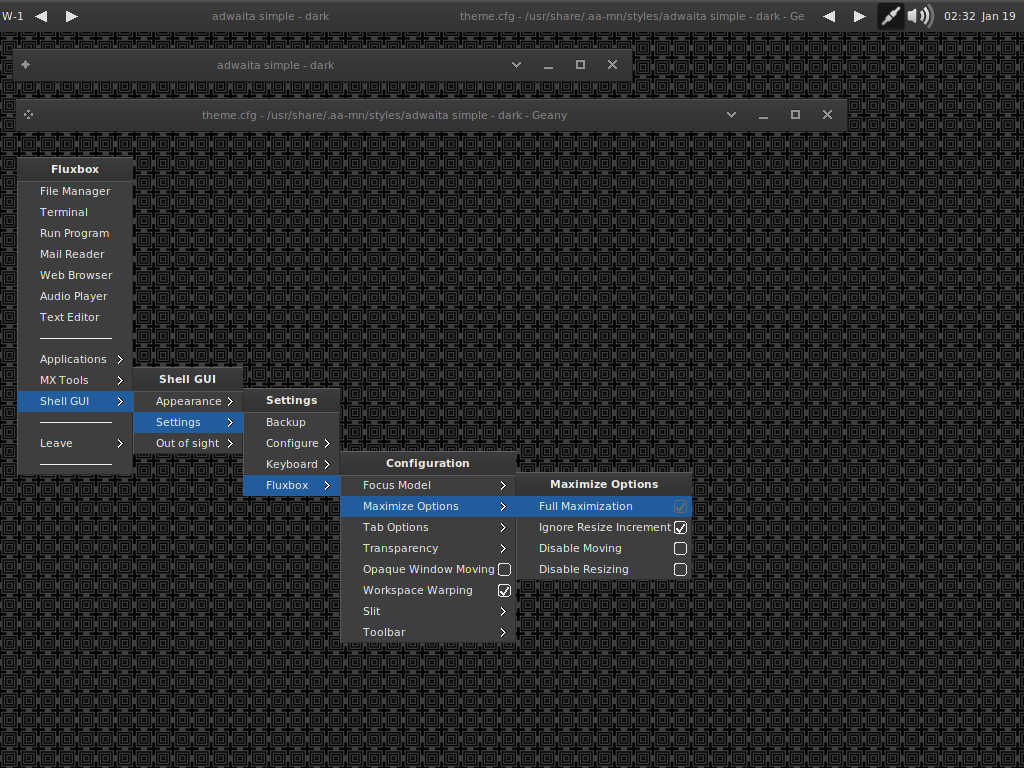
Task: Open the network plug tray icon
Action: [x=890, y=16]
